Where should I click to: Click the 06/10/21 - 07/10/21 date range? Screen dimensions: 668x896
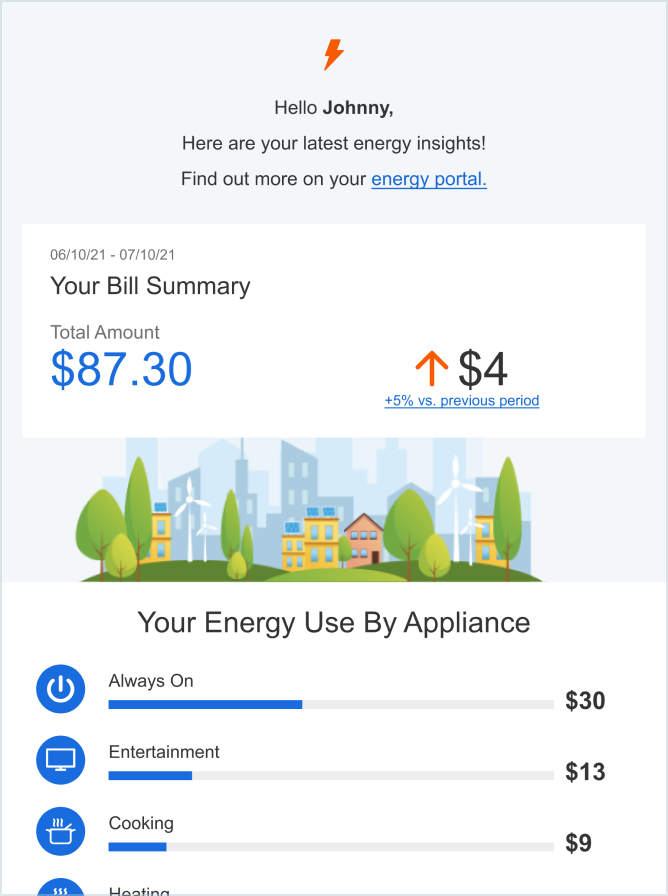[113, 255]
